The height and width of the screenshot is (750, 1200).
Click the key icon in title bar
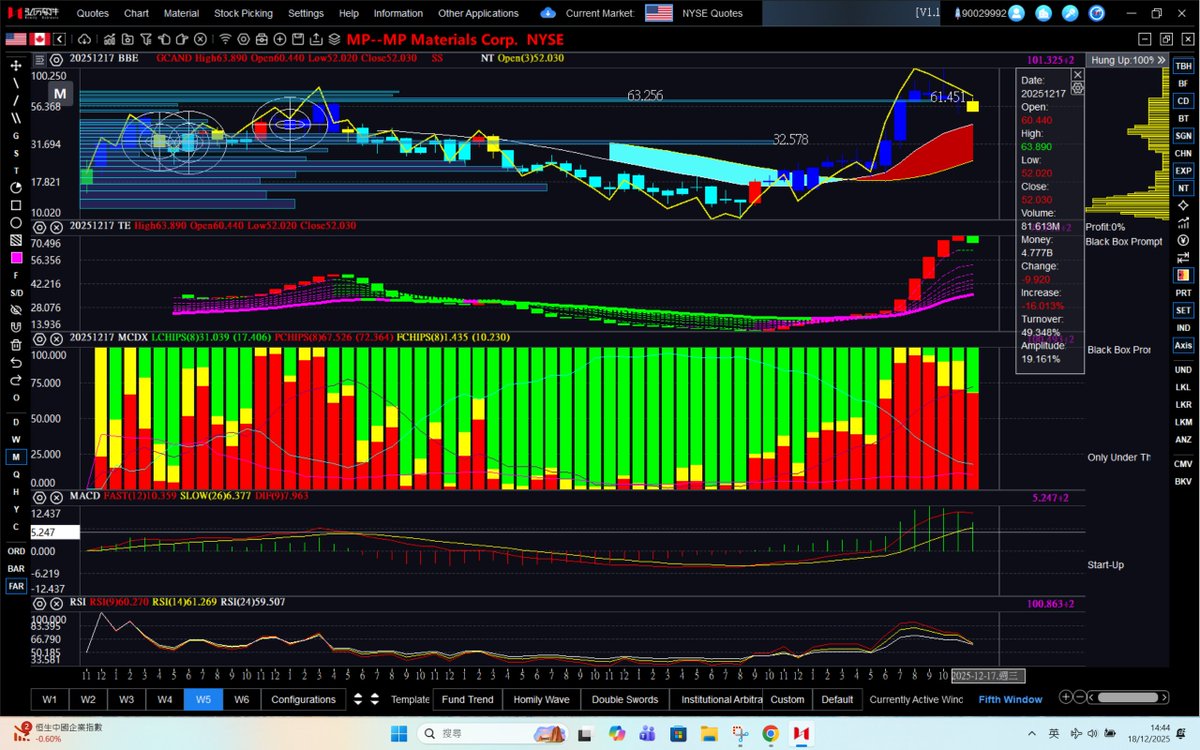(x=1071, y=13)
